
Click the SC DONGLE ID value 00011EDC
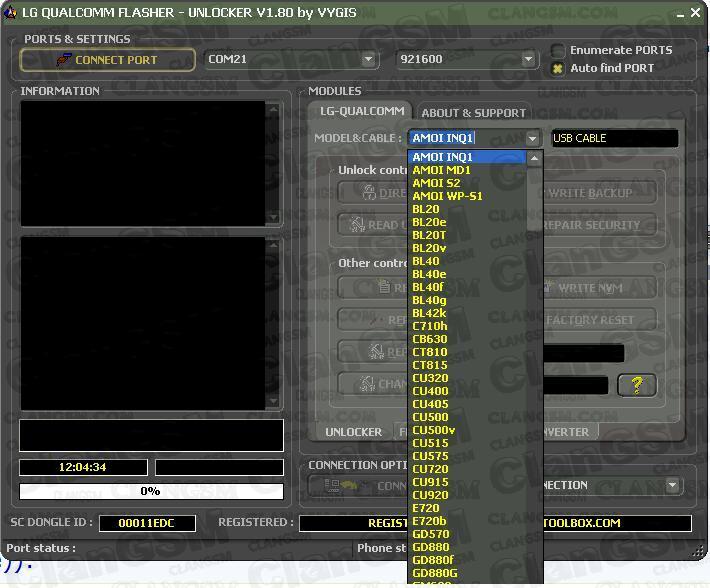[147, 523]
